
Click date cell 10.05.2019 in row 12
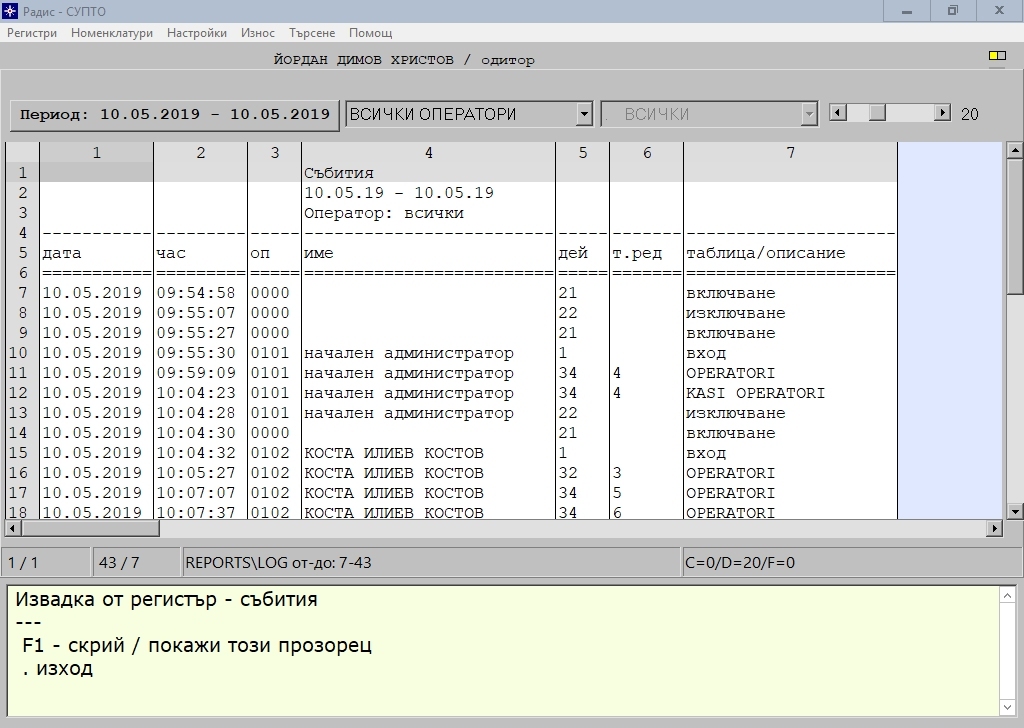[97, 392]
